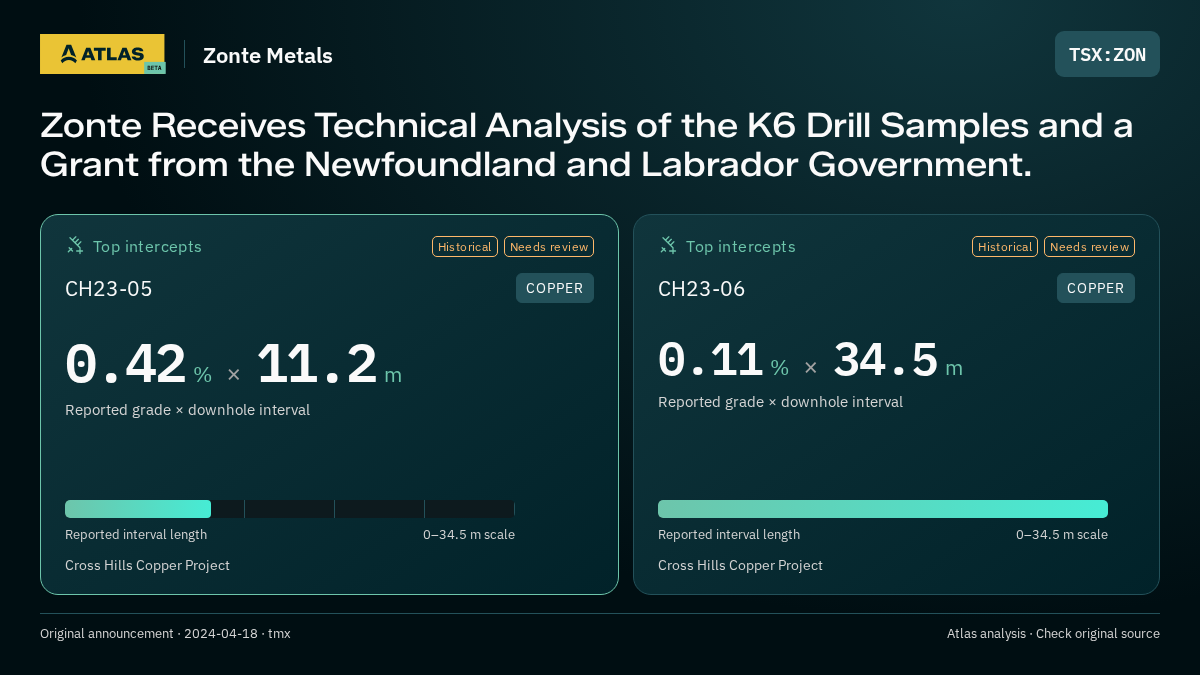
Task: Click Top intercepts label in CH23-06 card
Action: (x=740, y=246)
